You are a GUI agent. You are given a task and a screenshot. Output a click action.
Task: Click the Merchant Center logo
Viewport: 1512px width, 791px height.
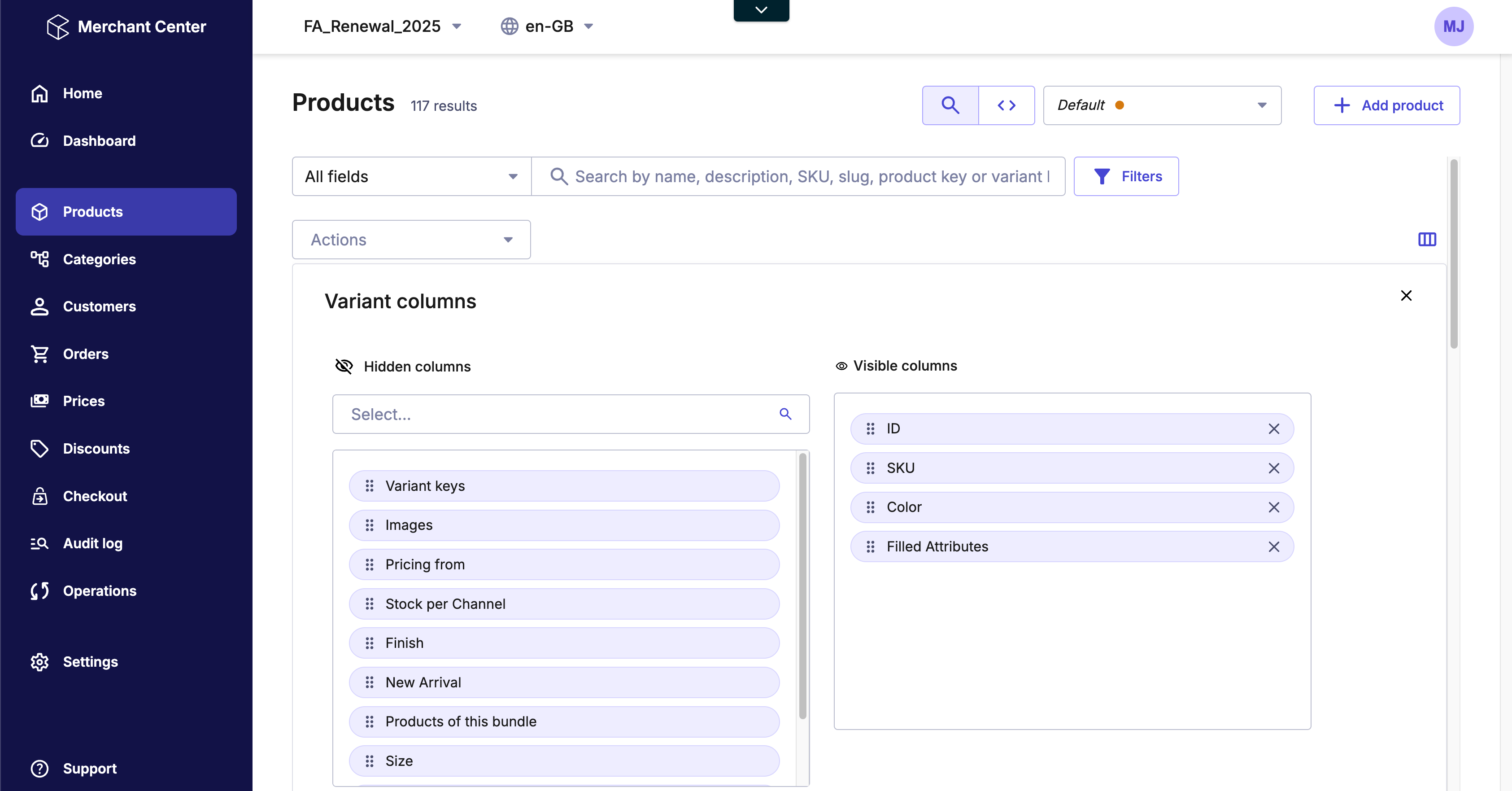[57, 26]
